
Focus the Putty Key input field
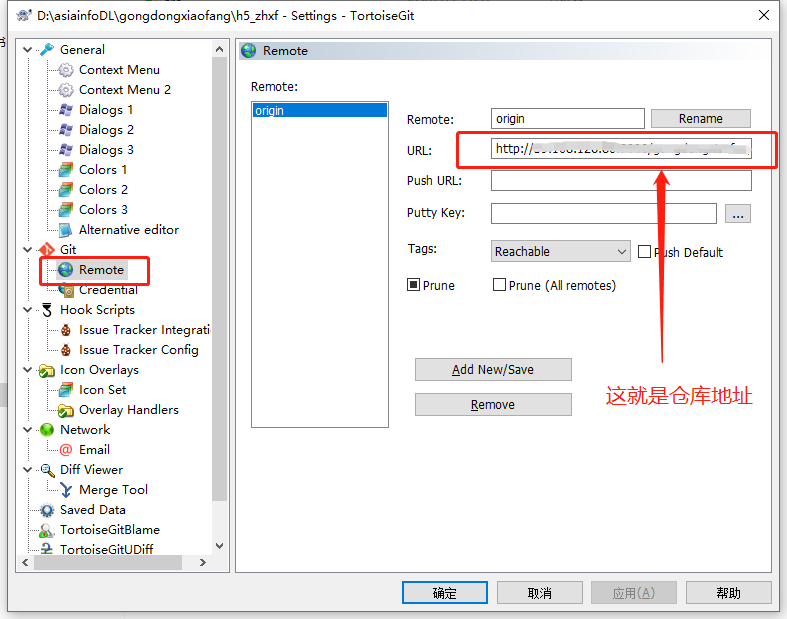pos(603,213)
